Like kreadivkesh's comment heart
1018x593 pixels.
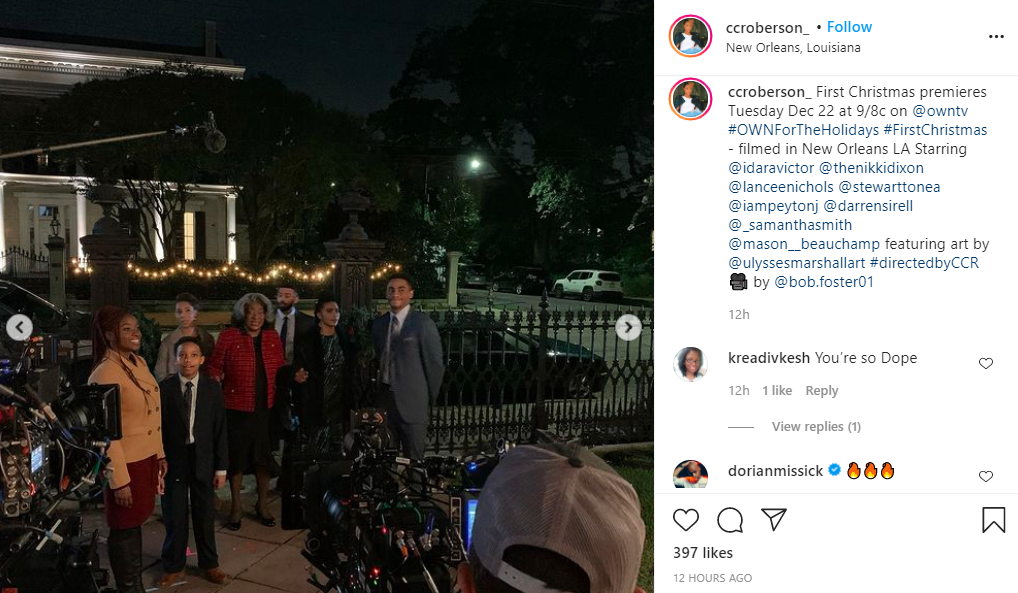[x=986, y=363]
